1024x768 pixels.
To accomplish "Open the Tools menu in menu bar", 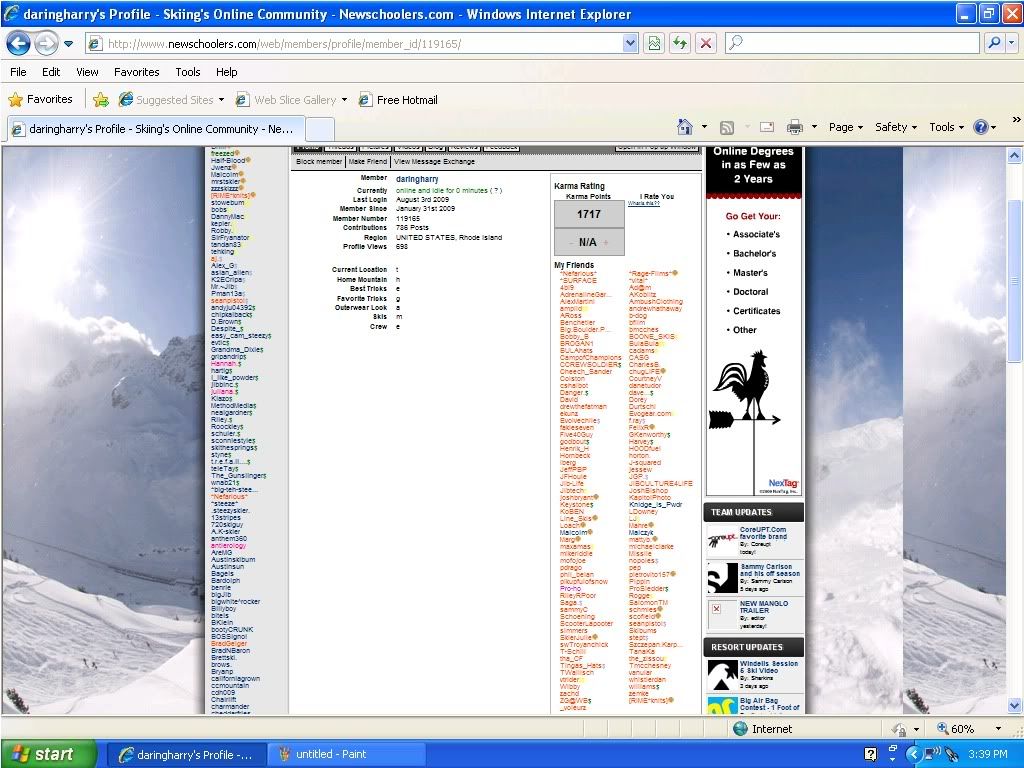I will pos(188,72).
